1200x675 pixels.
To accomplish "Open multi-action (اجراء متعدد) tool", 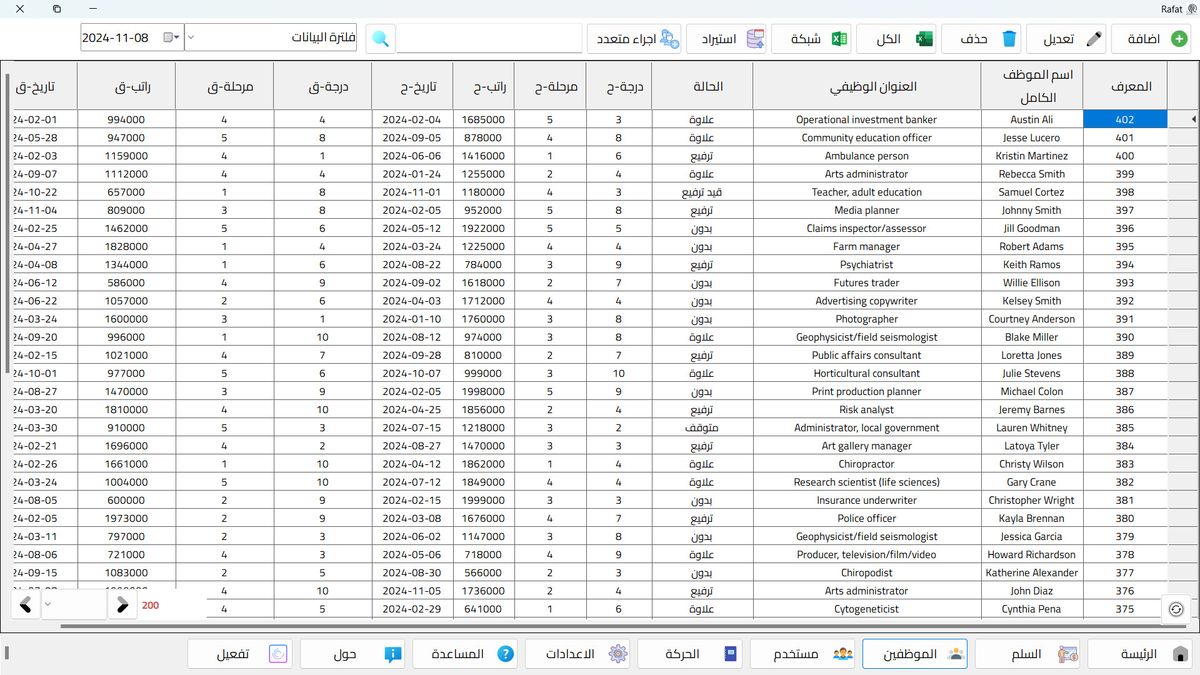I will [668, 39].
